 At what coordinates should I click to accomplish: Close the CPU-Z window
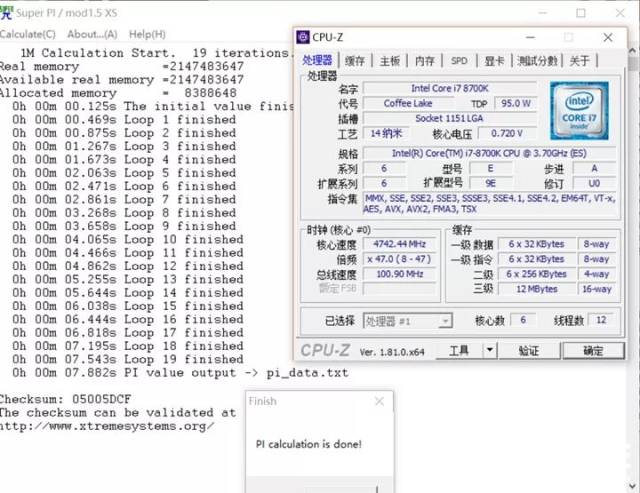tap(608, 38)
